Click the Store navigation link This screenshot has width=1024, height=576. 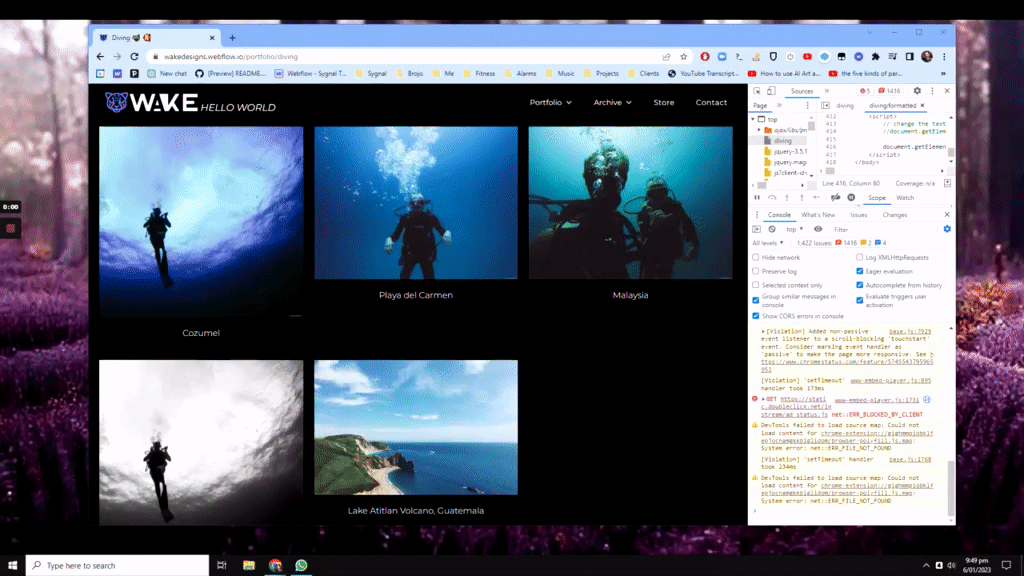(x=664, y=103)
